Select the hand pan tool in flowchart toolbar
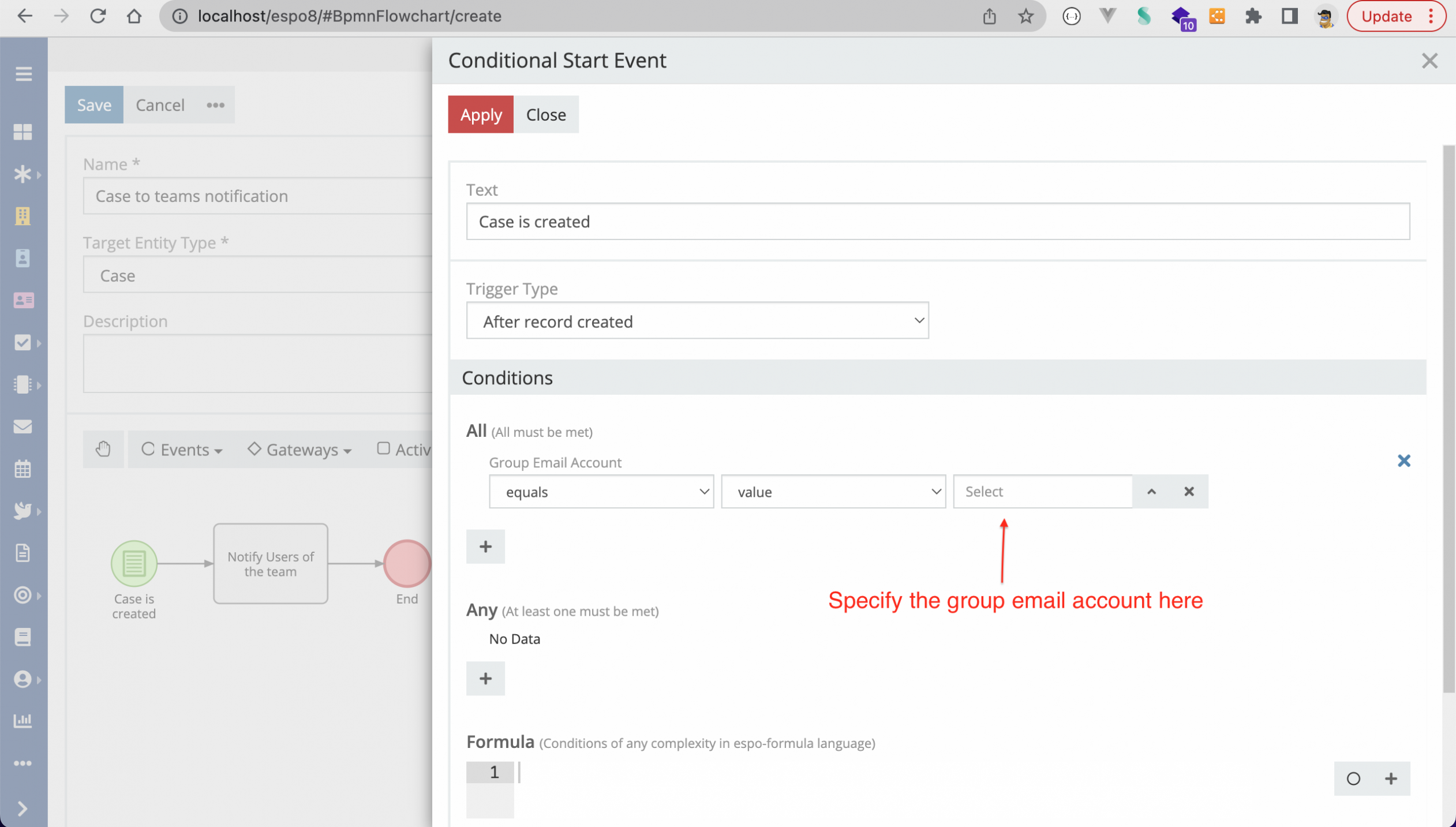This screenshot has height=827, width=1456. 103,449
